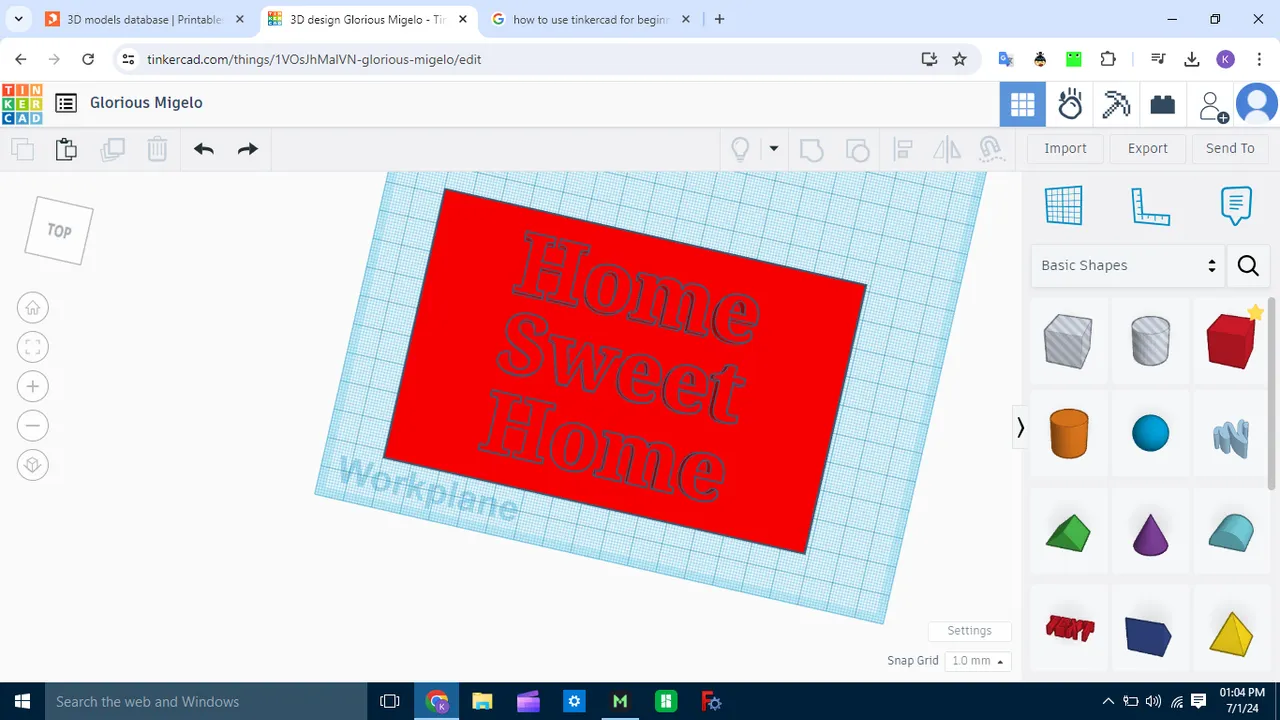Collapse the shapes panel with the chevron

coord(1020,427)
